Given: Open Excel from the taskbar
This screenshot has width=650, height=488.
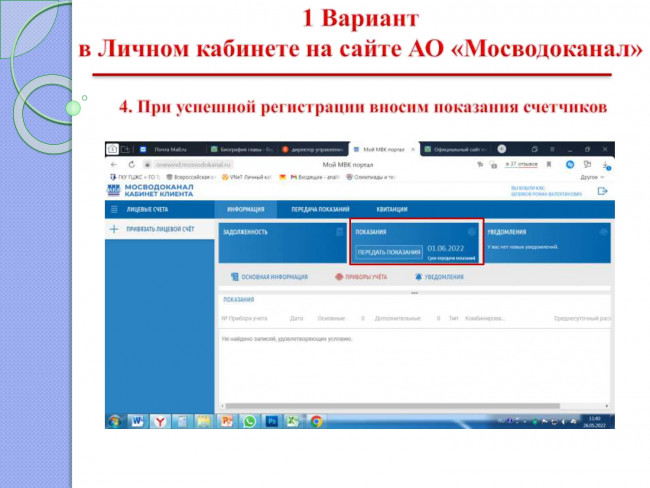Looking at the screenshot, I should click(293, 421).
